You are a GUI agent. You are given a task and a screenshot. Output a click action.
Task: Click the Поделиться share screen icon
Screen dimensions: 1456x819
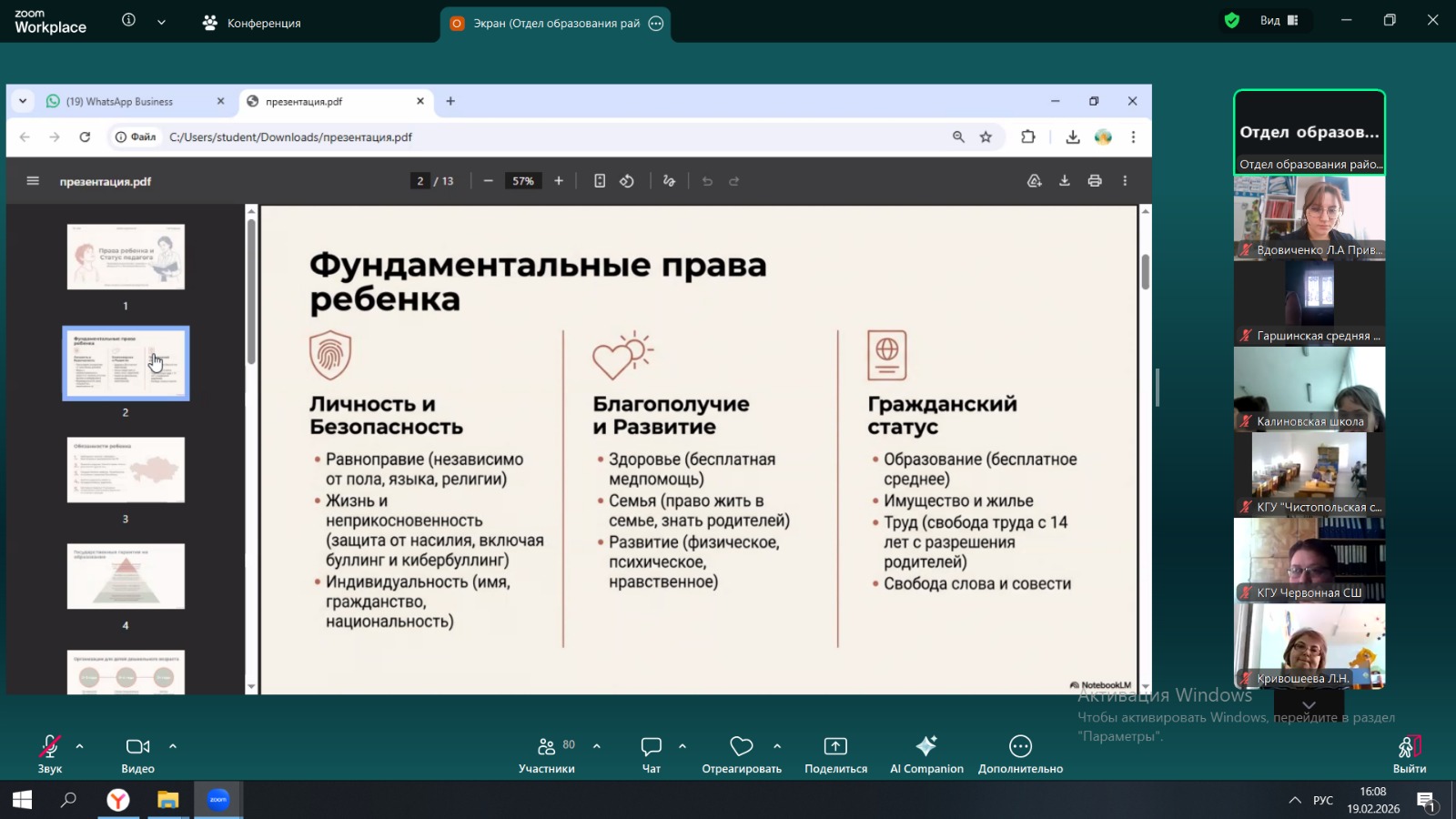[835, 747]
